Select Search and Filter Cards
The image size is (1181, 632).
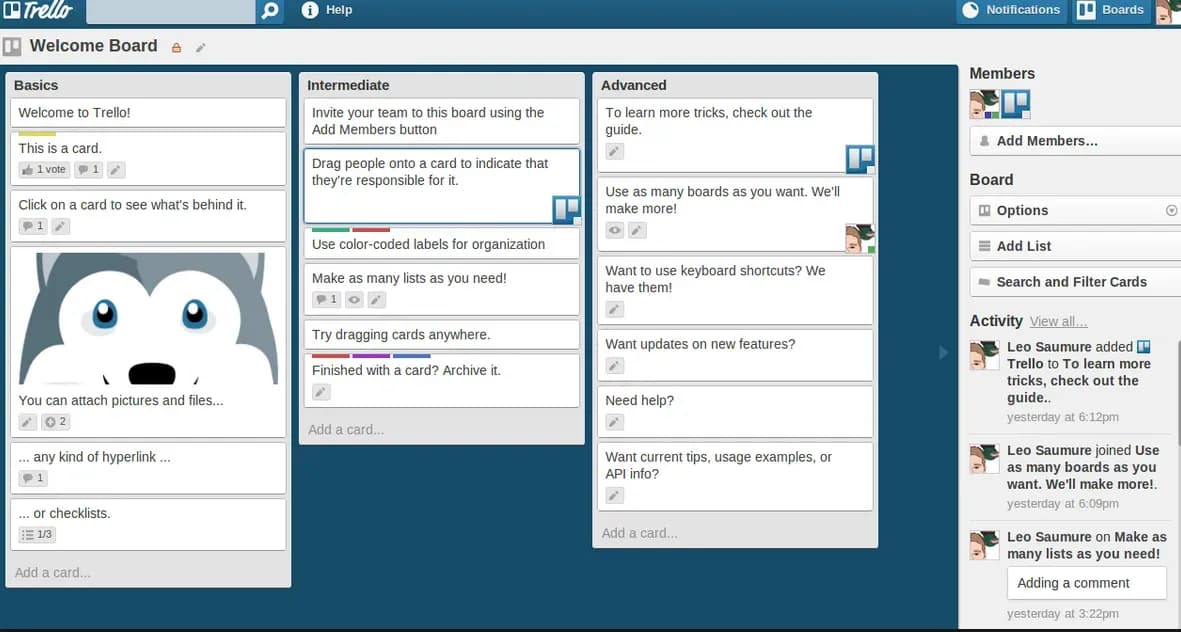[1071, 282]
